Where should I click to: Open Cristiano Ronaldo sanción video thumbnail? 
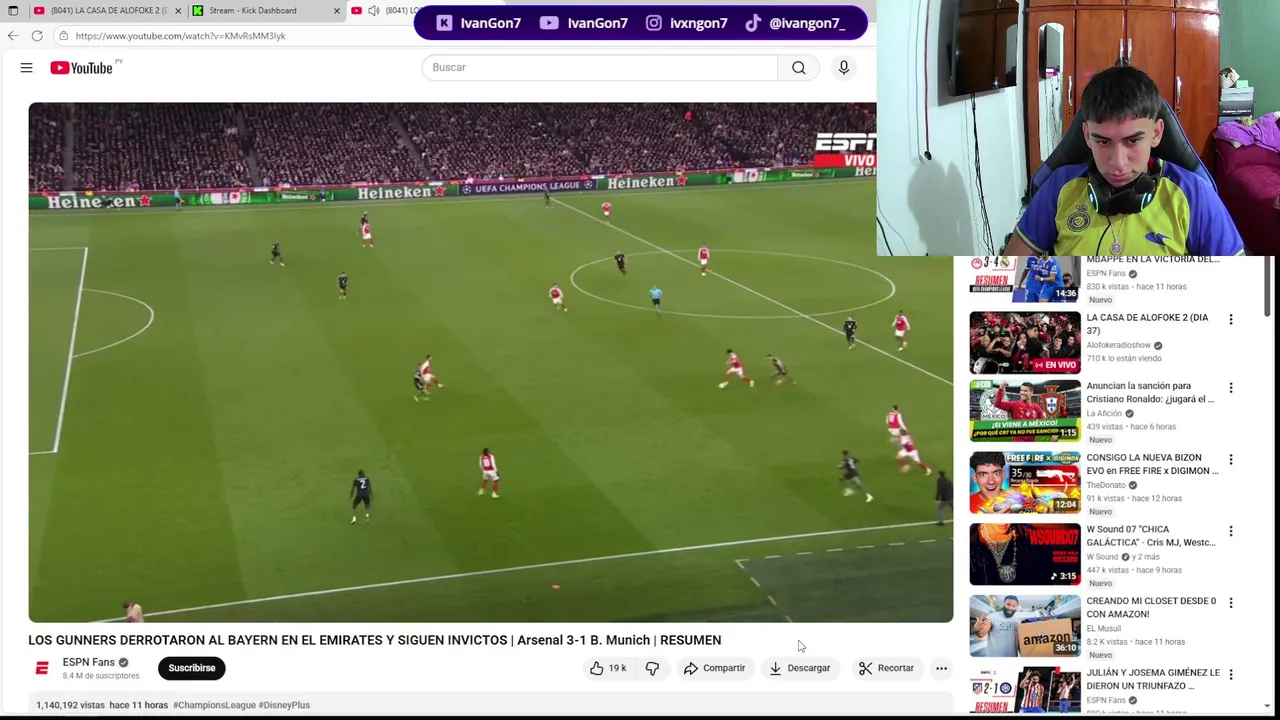point(1024,410)
